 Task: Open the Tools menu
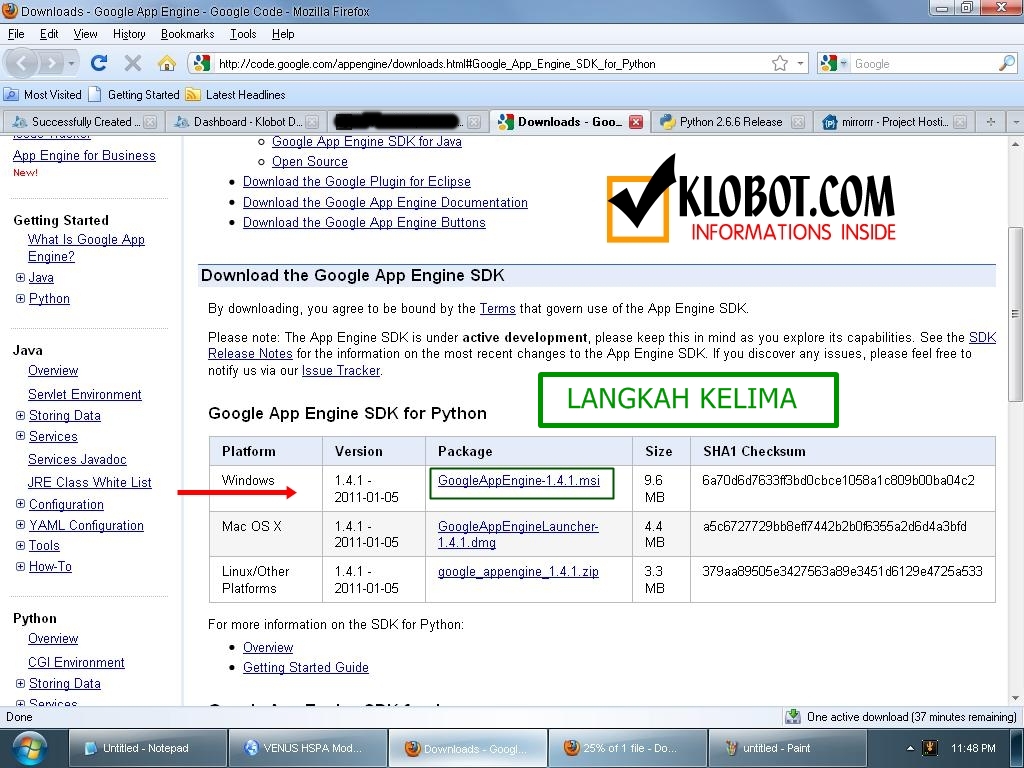(x=243, y=34)
